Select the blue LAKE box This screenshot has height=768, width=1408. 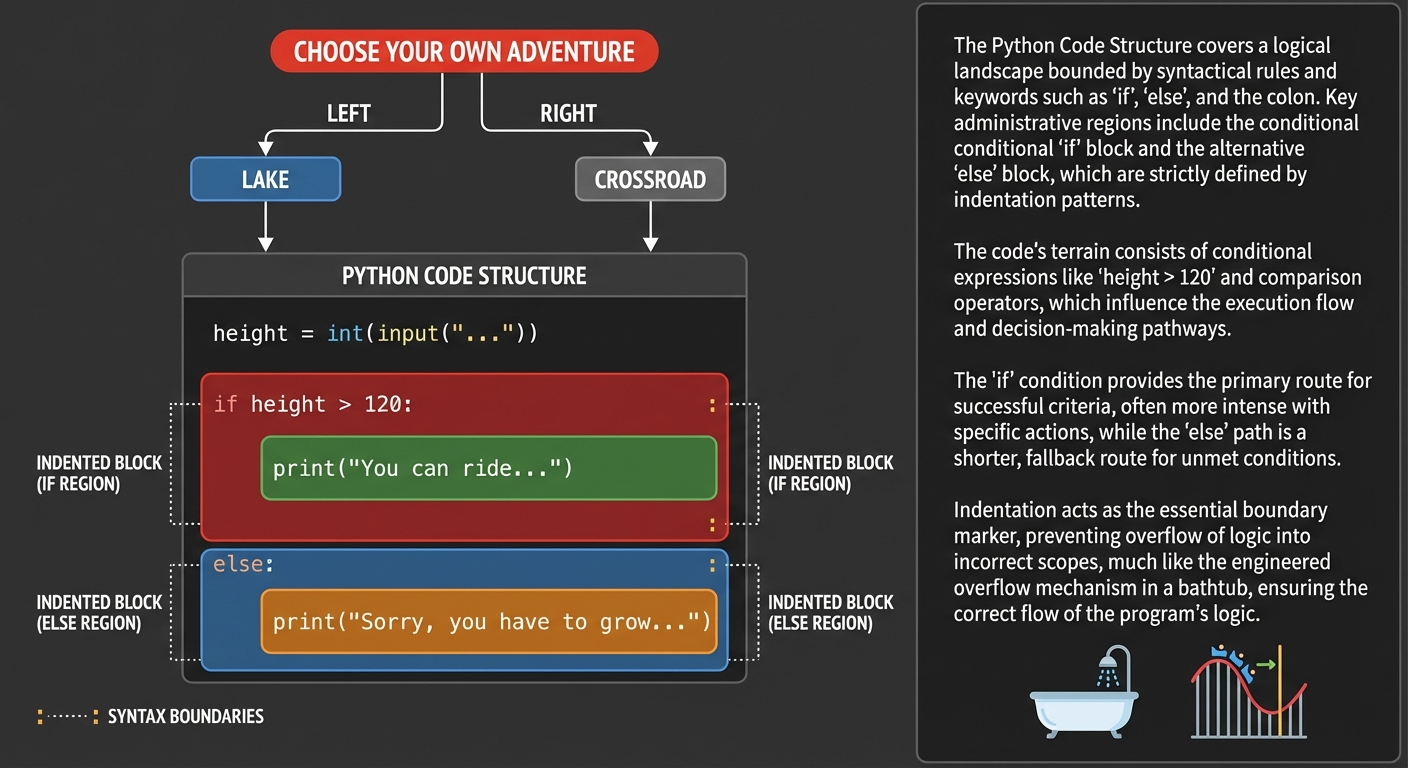(265, 180)
